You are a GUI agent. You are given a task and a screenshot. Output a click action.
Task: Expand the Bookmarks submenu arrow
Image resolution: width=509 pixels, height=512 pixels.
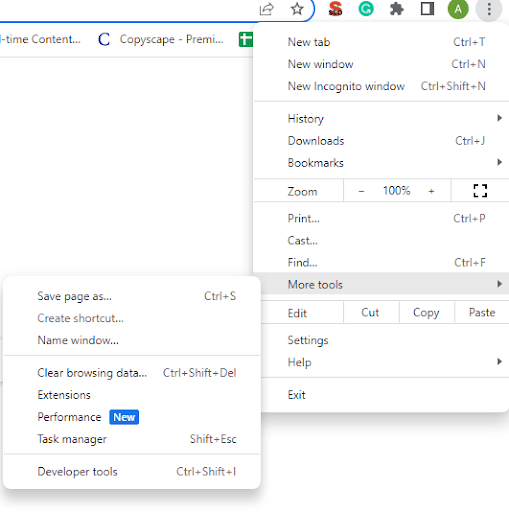click(499, 162)
